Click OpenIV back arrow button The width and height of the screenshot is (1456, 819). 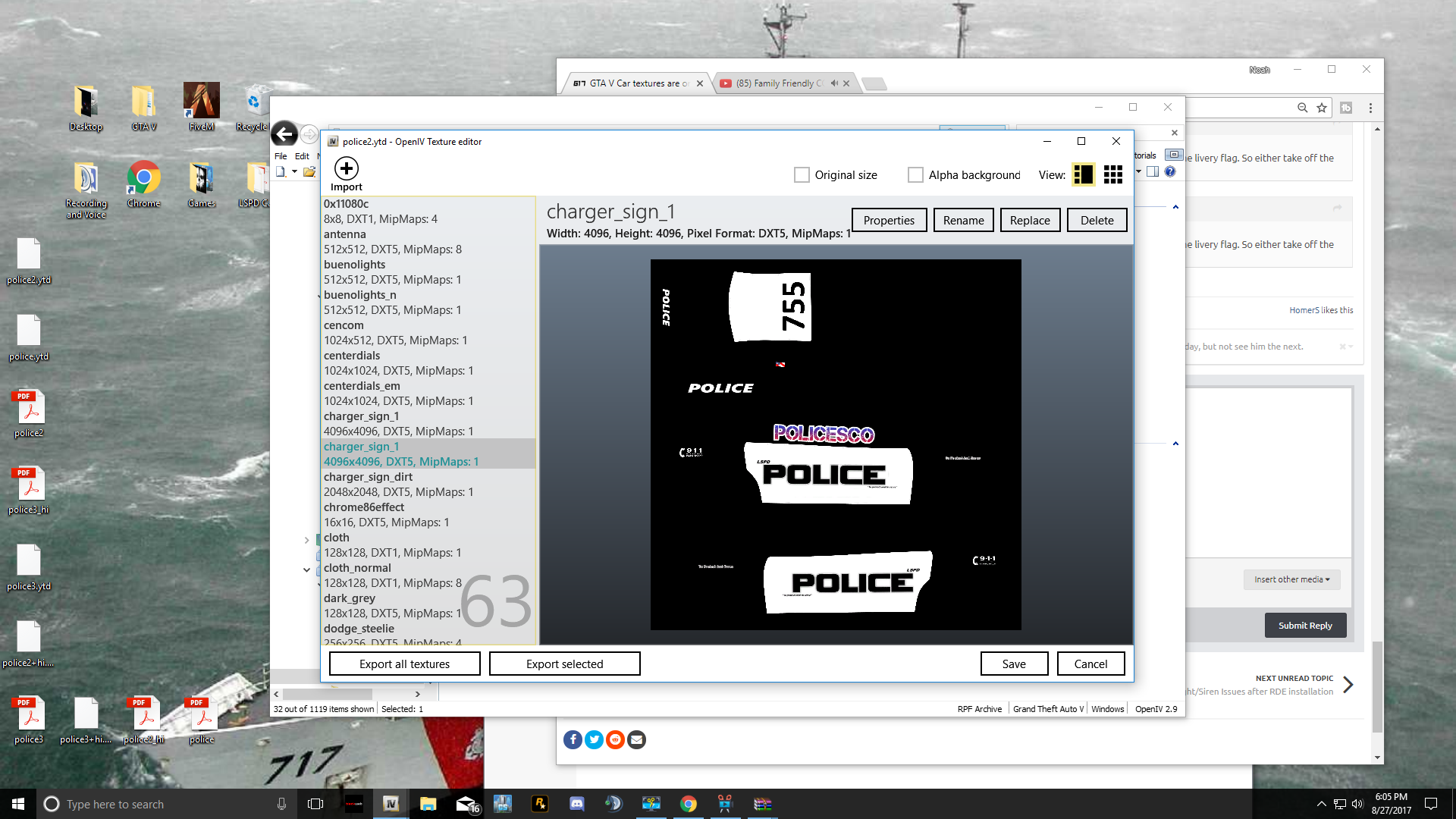[x=284, y=134]
